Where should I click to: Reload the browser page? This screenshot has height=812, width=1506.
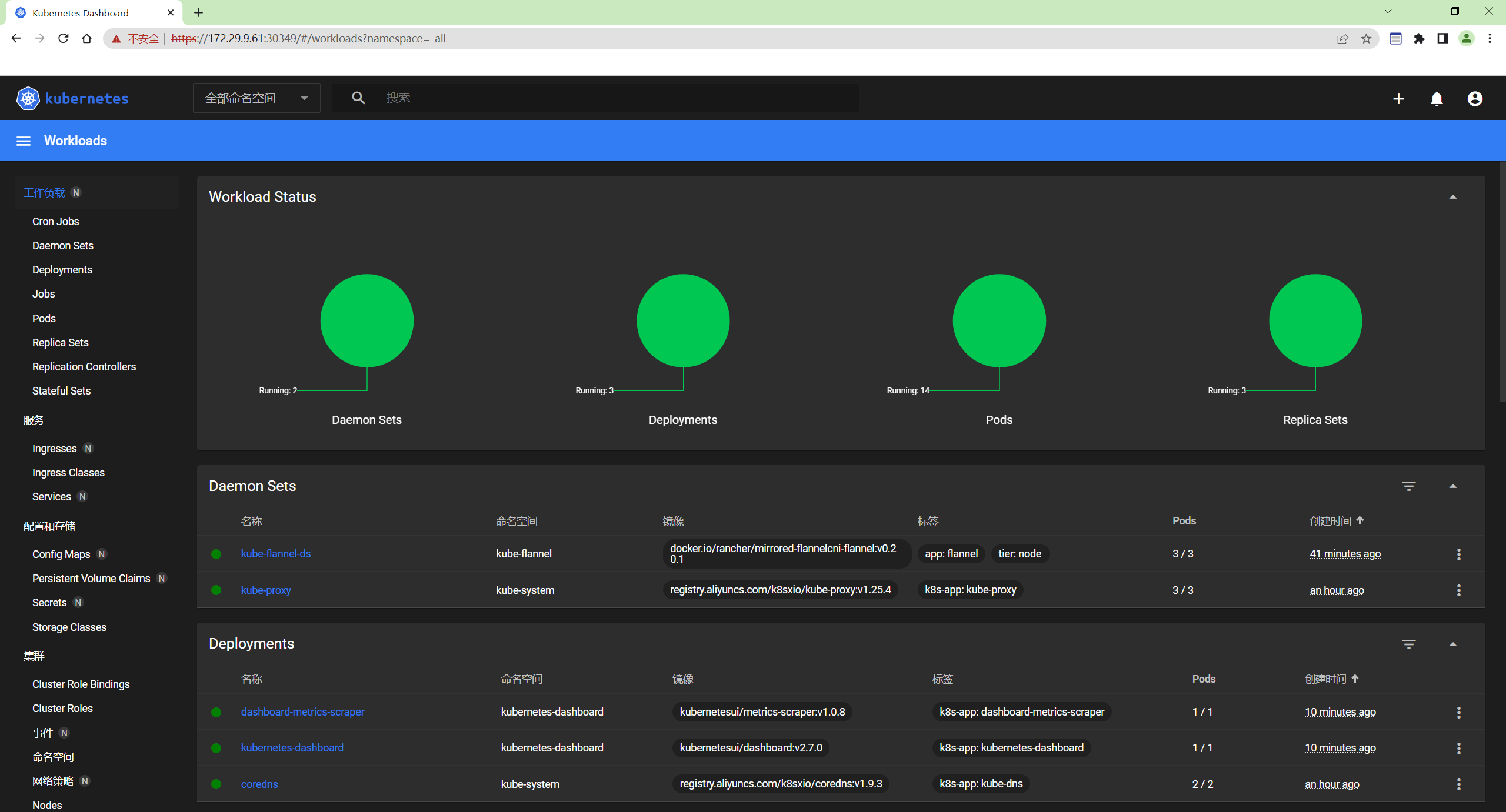pyautogui.click(x=64, y=38)
